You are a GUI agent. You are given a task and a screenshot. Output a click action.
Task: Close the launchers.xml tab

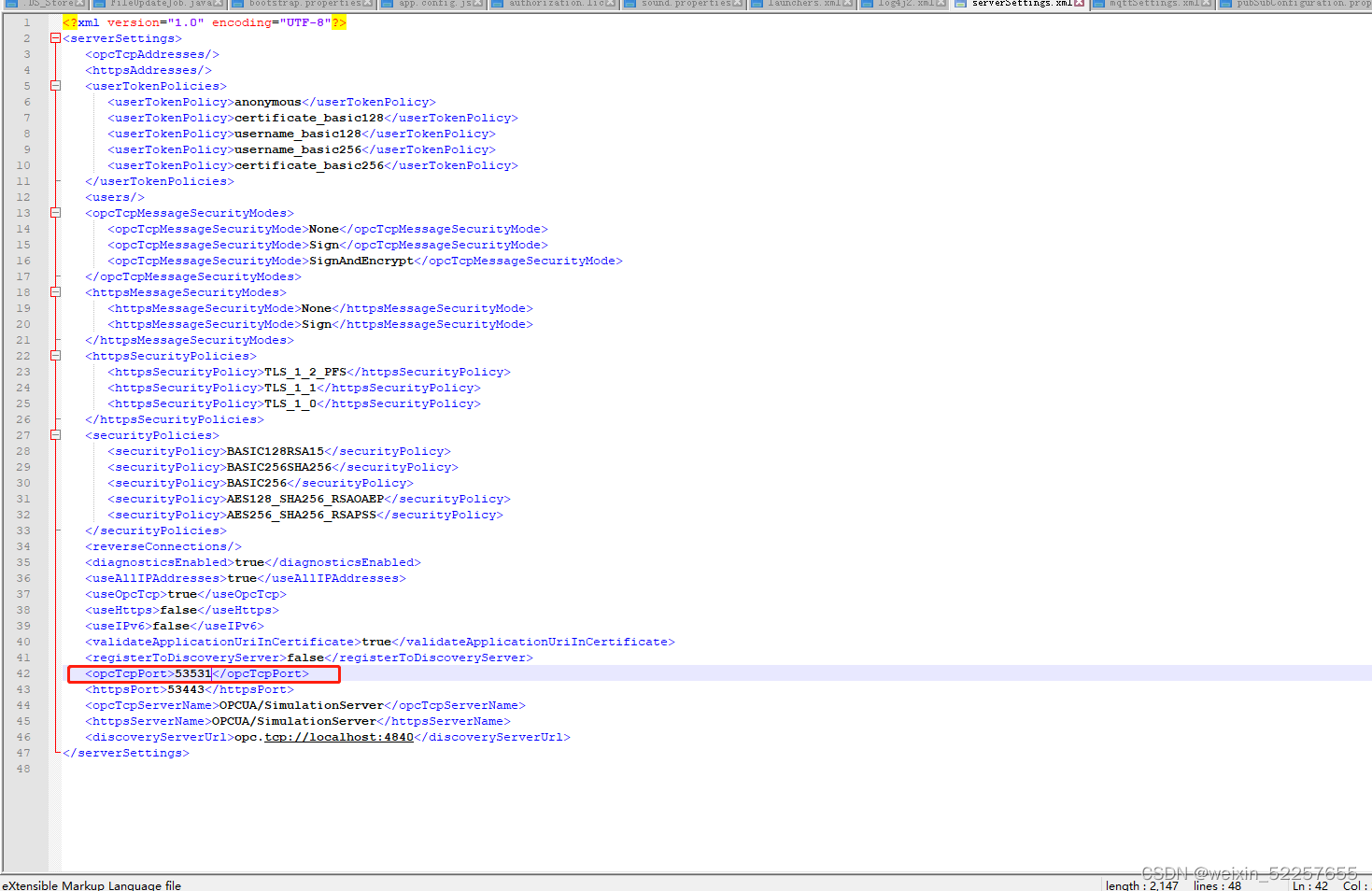point(846,6)
